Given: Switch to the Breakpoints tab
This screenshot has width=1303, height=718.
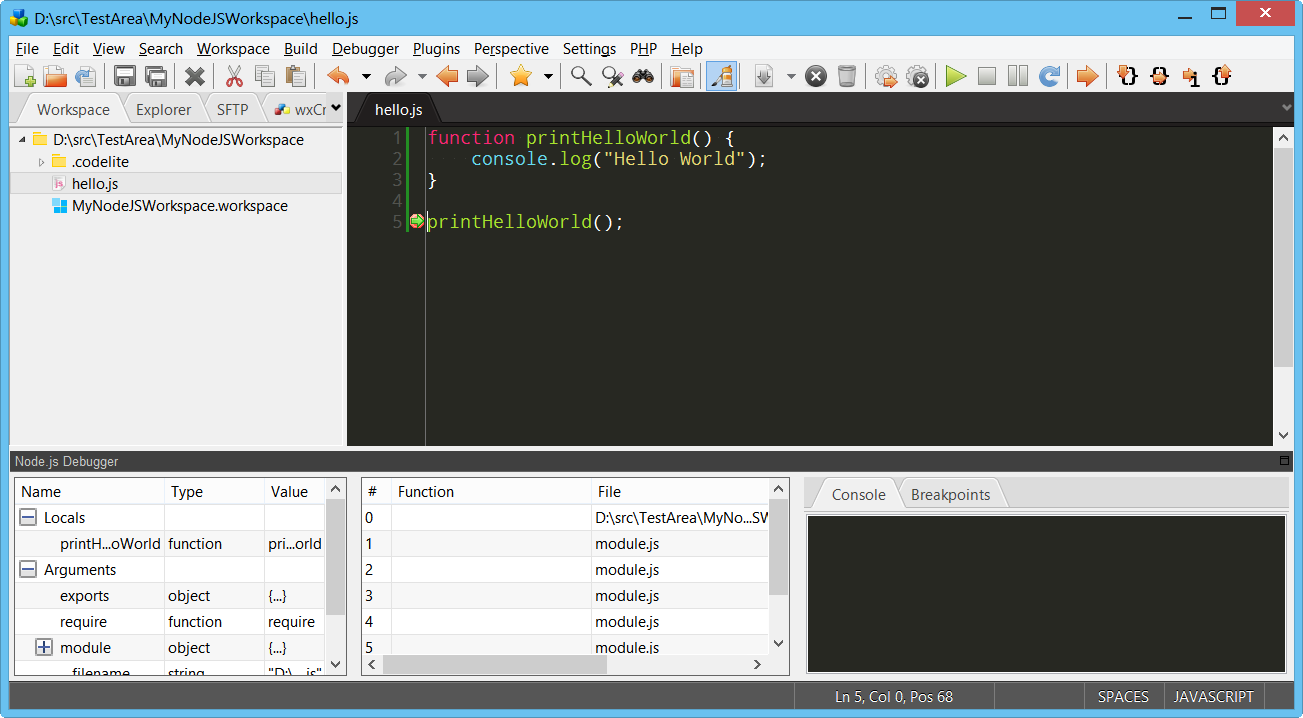Looking at the screenshot, I should (950, 494).
